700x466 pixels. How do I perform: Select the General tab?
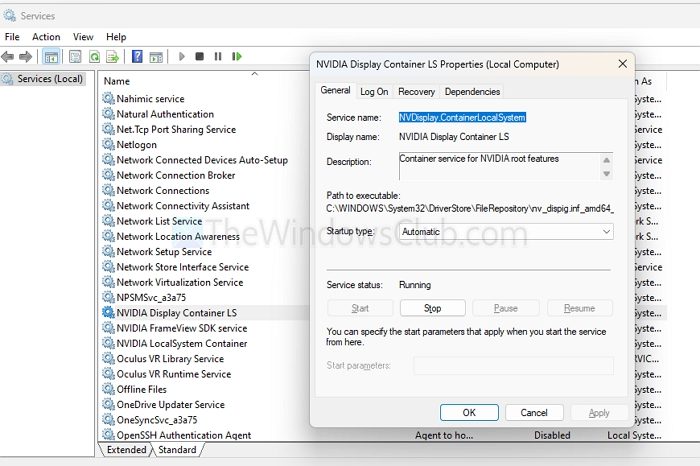[335, 90]
